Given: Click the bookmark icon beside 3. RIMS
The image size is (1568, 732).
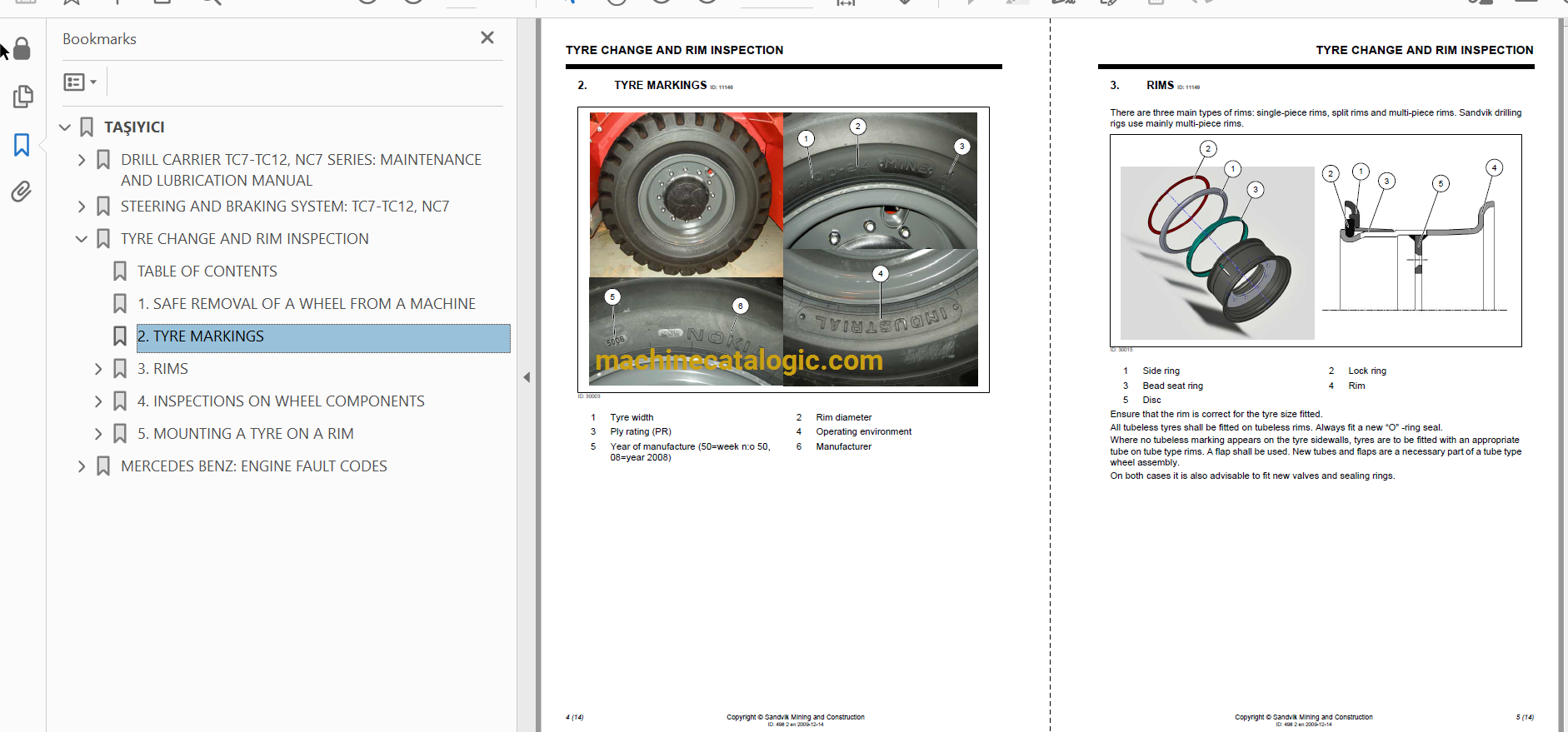Looking at the screenshot, I should pyautogui.click(x=120, y=369).
